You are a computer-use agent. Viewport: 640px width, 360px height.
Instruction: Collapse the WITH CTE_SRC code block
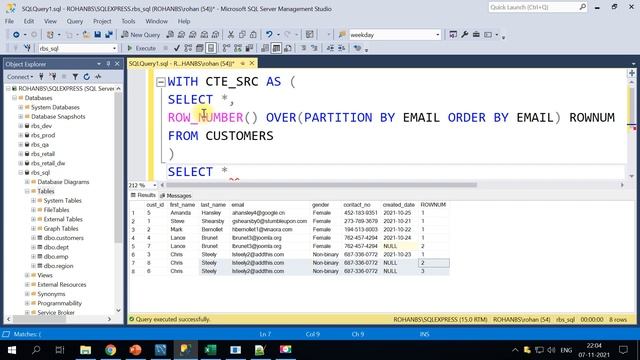point(161,82)
